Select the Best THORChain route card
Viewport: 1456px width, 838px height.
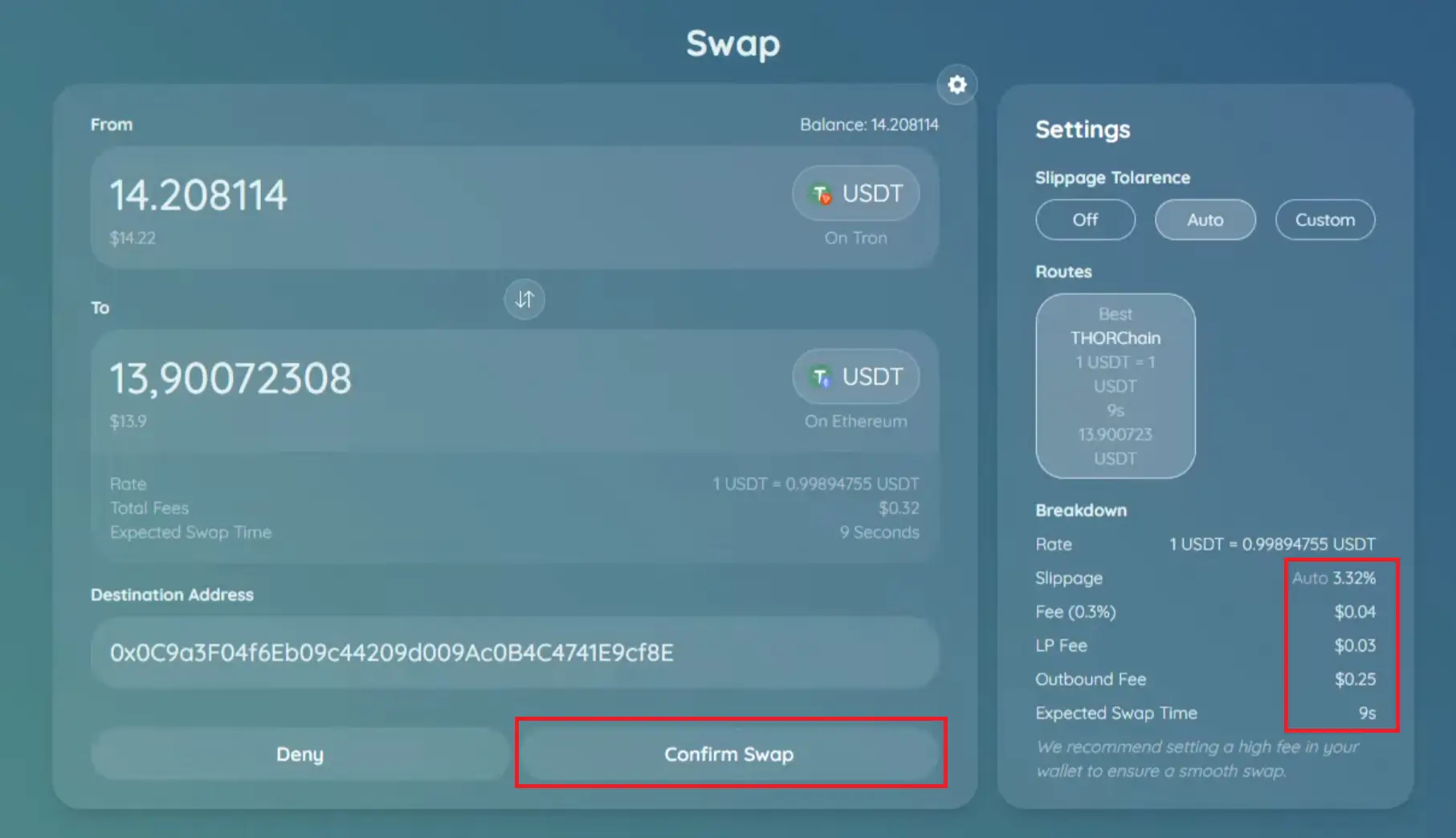[1115, 386]
